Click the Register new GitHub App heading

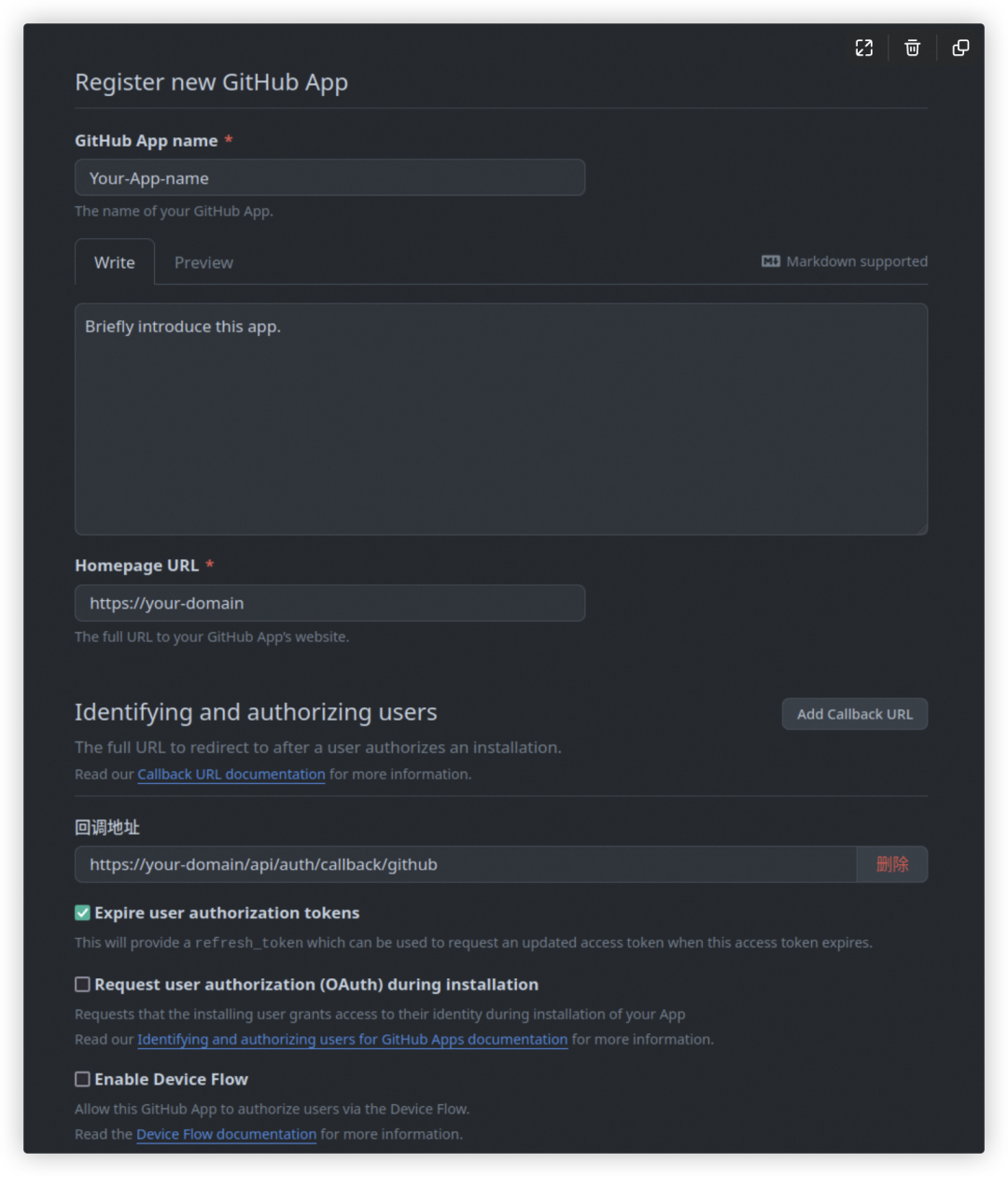(x=212, y=82)
